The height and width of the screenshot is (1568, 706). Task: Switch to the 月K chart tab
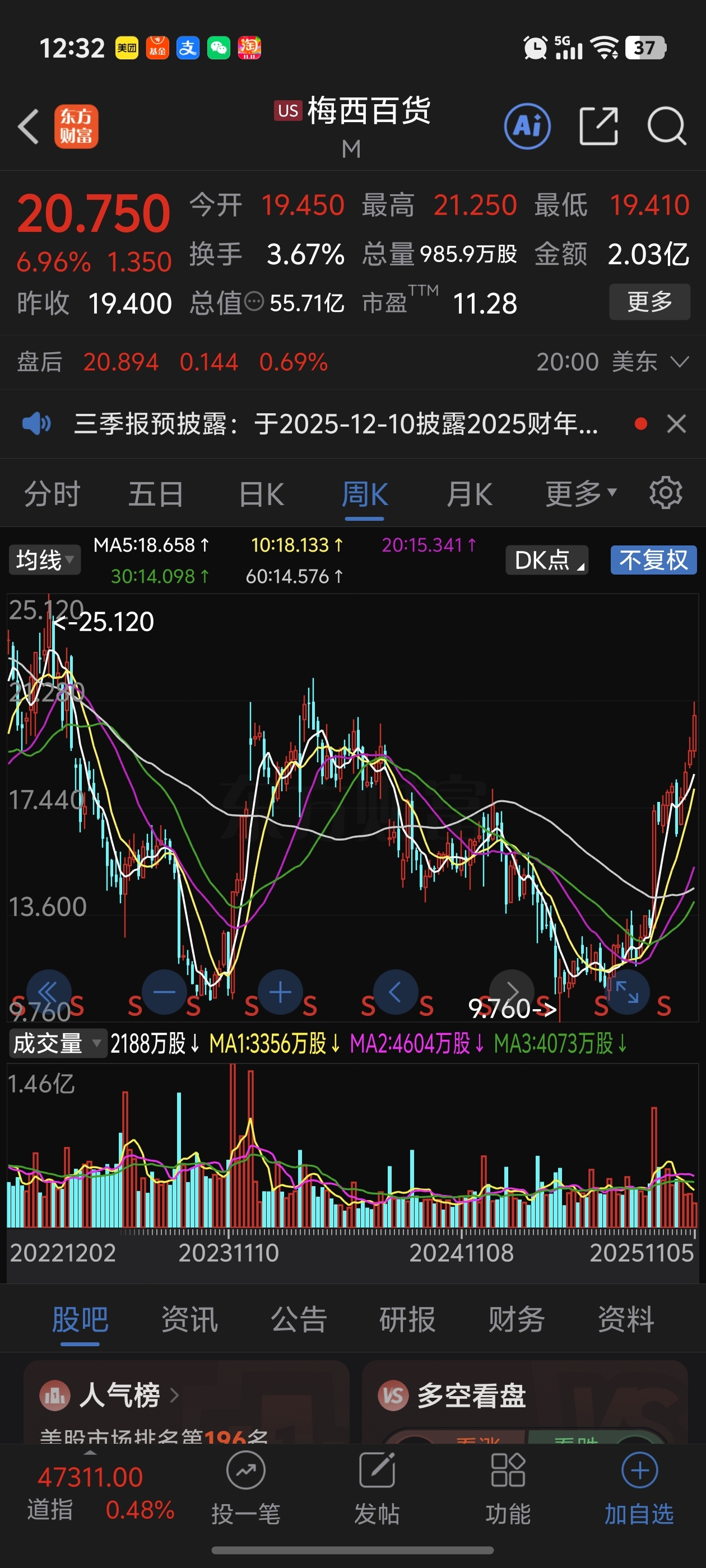coord(469,494)
